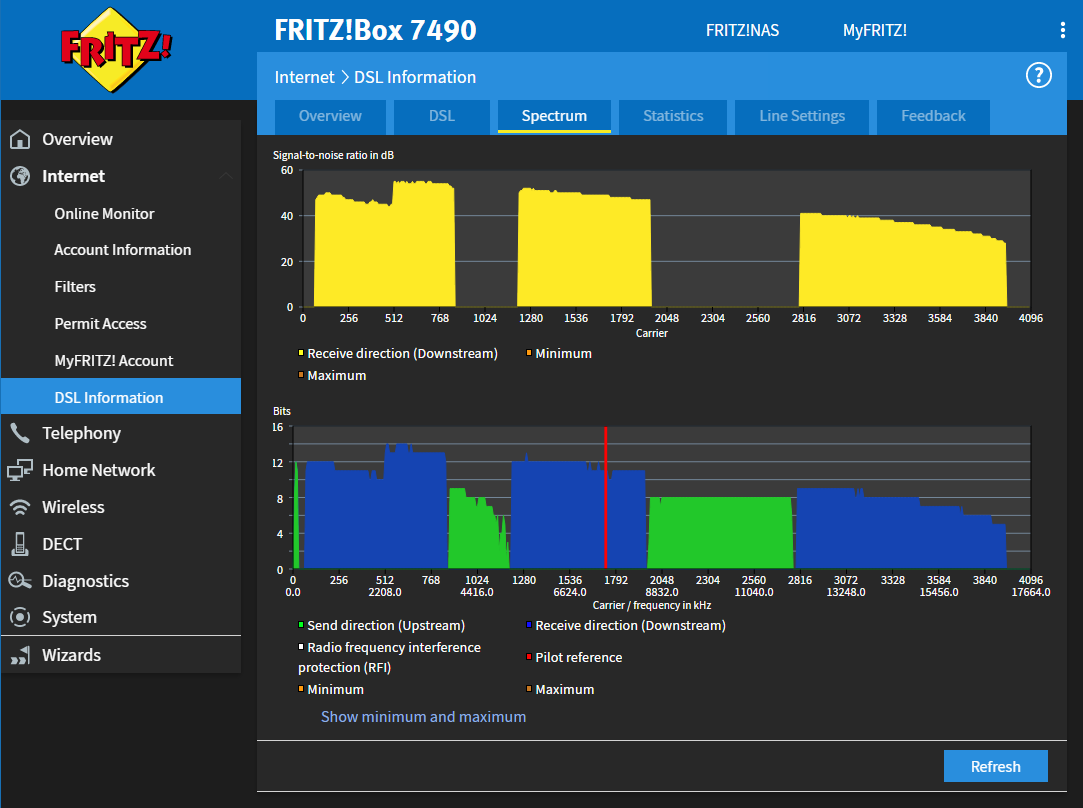The width and height of the screenshot is (1083, 808).
Task: Open FRITZ!NAS link
Action: click(x=742, y=30)
